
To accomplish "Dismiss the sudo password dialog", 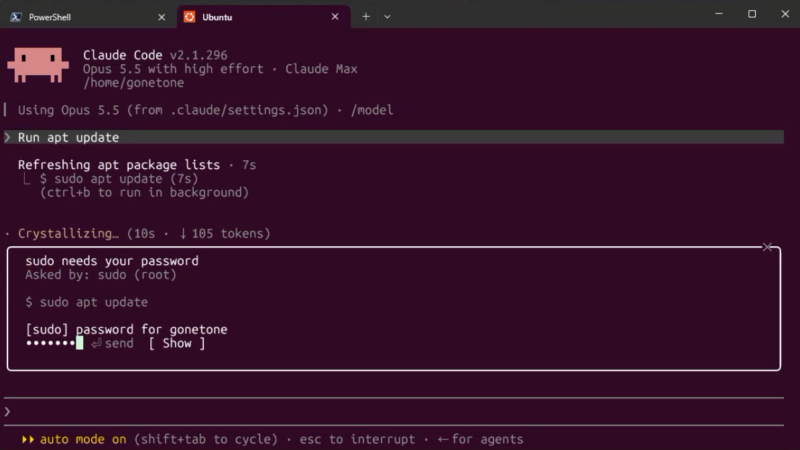I will pyautogui.click(x=767, y=247).
